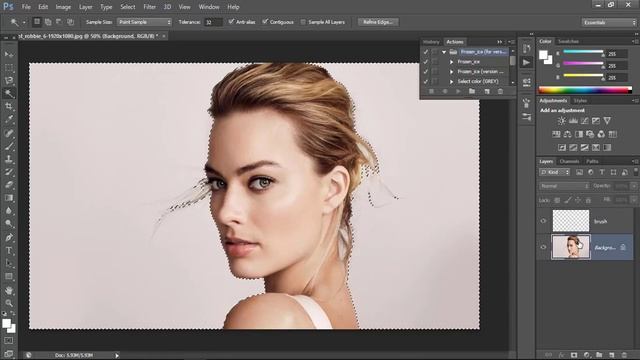Select the Hand tool
The height and width of the screenshot is (360, 640).
(x=9, y=290)
